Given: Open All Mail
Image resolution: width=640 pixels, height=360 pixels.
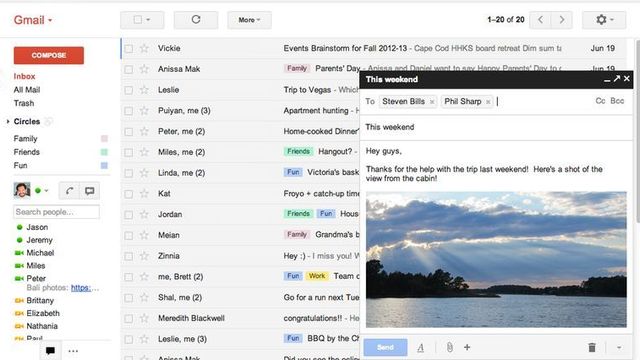Looking at the screenshot, I should click(x=27, y=90).
